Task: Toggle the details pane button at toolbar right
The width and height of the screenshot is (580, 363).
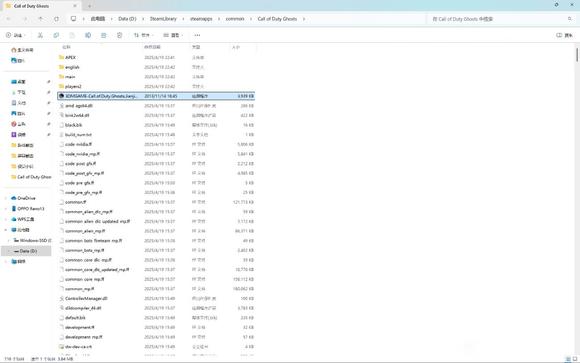Action: coord(564,35)
